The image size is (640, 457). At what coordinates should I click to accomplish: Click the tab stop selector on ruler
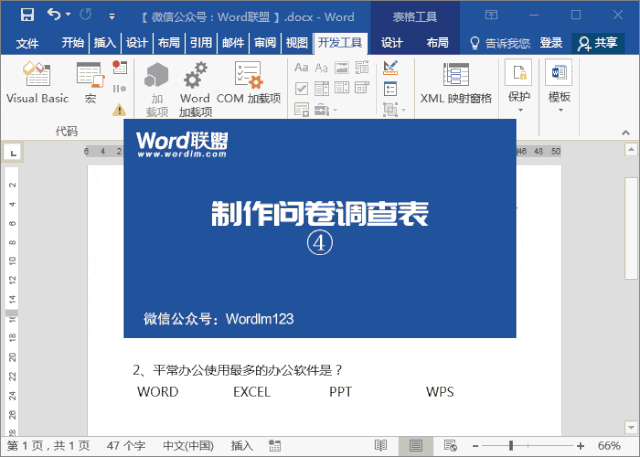[x=13, y=153]
